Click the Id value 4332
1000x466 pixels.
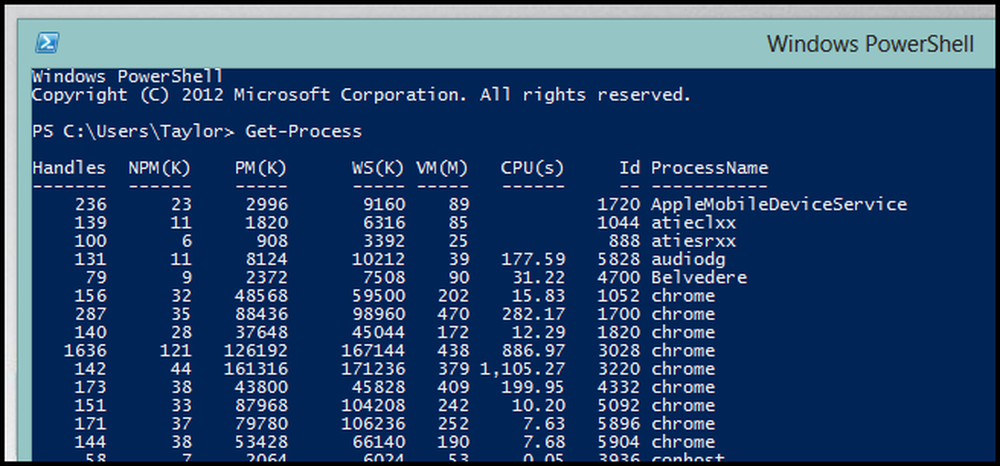pos(618,388)
